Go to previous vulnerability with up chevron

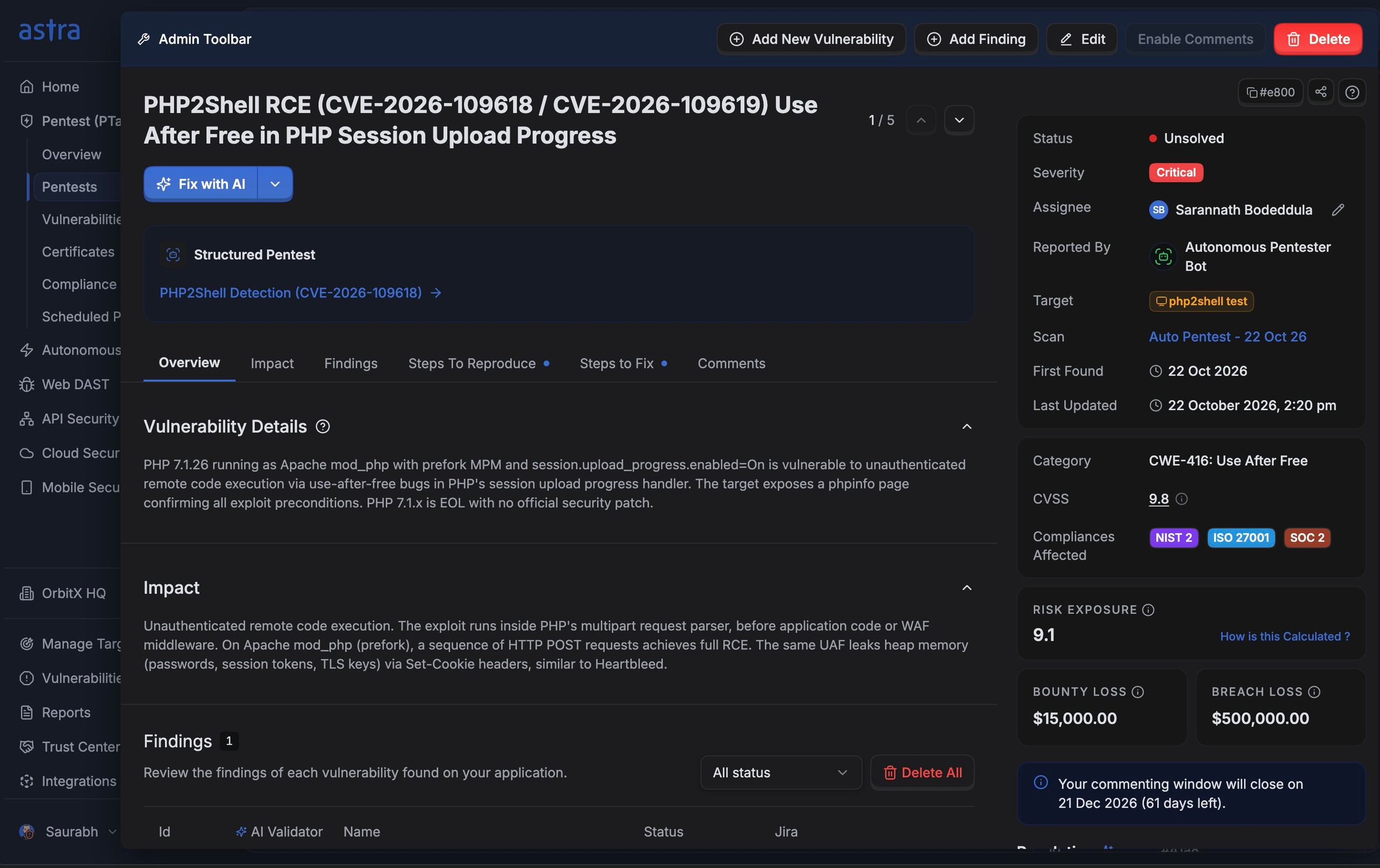(920, 120)
